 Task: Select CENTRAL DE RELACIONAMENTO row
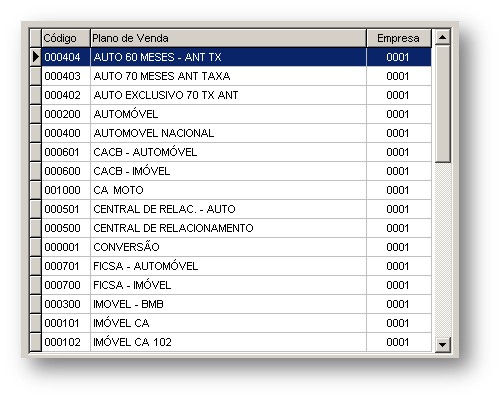[236, 228]
